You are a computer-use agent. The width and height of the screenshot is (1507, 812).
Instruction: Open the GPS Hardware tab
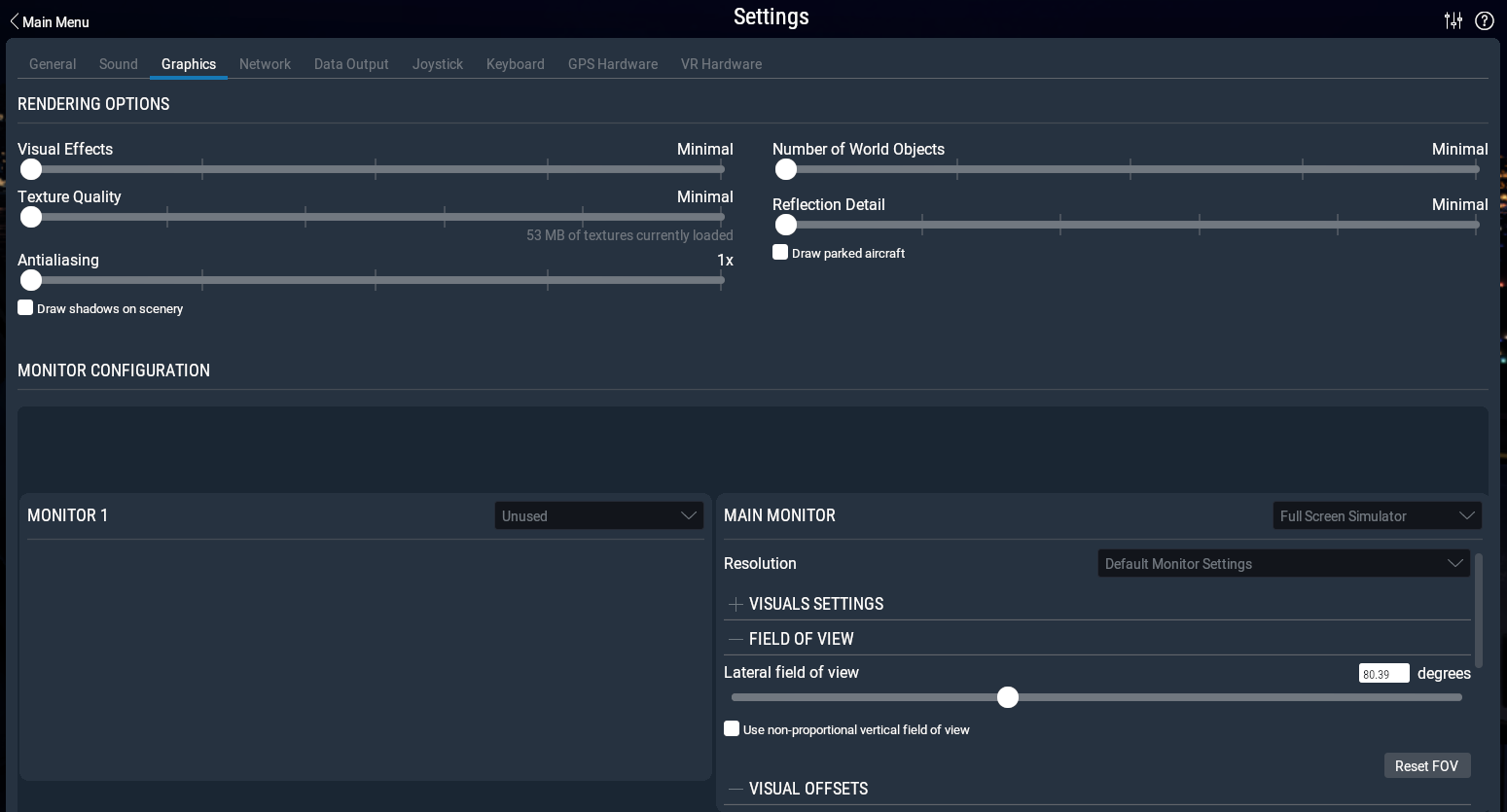point(613,64)
